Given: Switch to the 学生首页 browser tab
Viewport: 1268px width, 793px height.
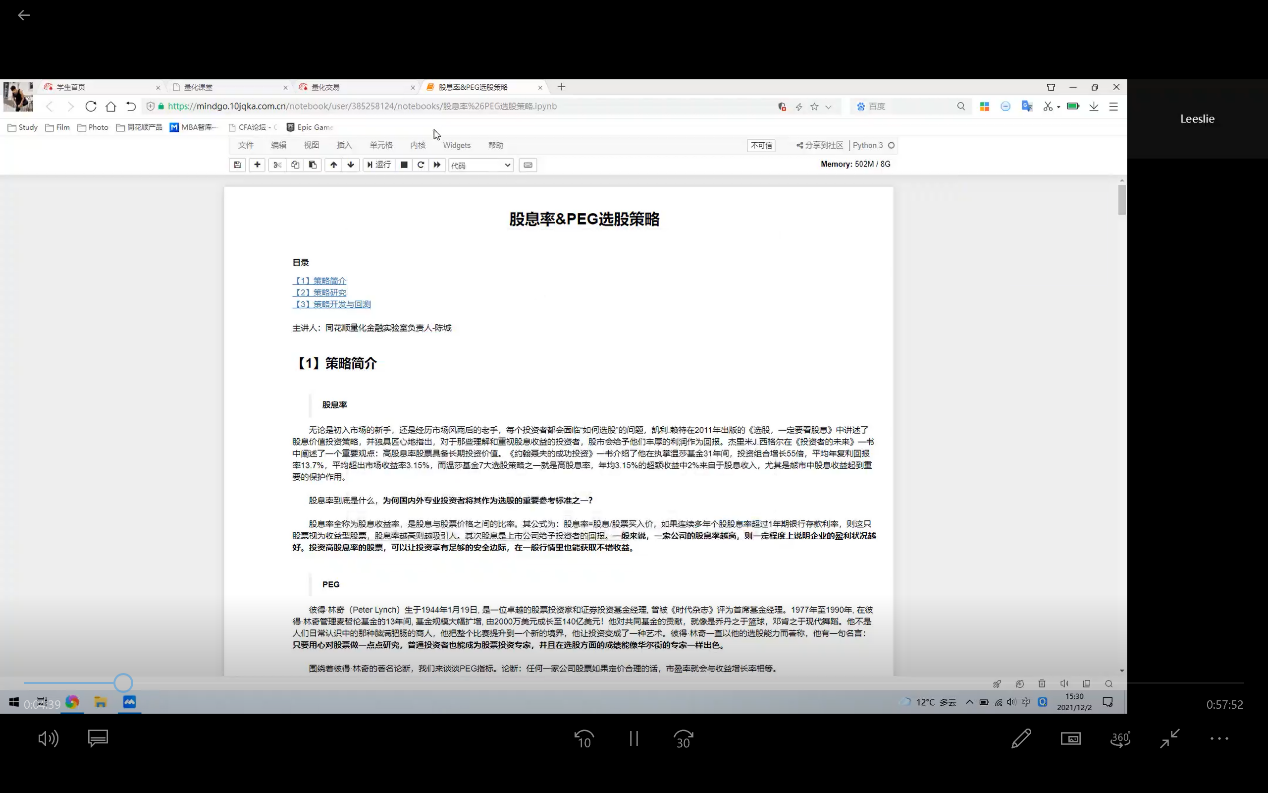Looking at the screenshot, I should [x=98, y=87].
